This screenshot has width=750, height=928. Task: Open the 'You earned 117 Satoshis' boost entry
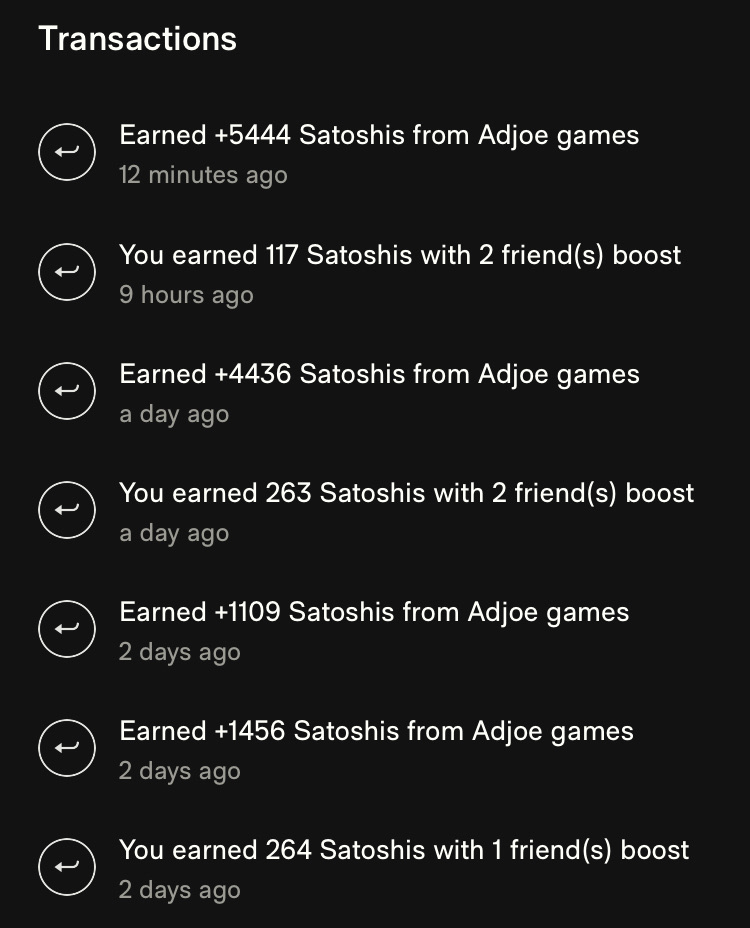tap(400, 255)
